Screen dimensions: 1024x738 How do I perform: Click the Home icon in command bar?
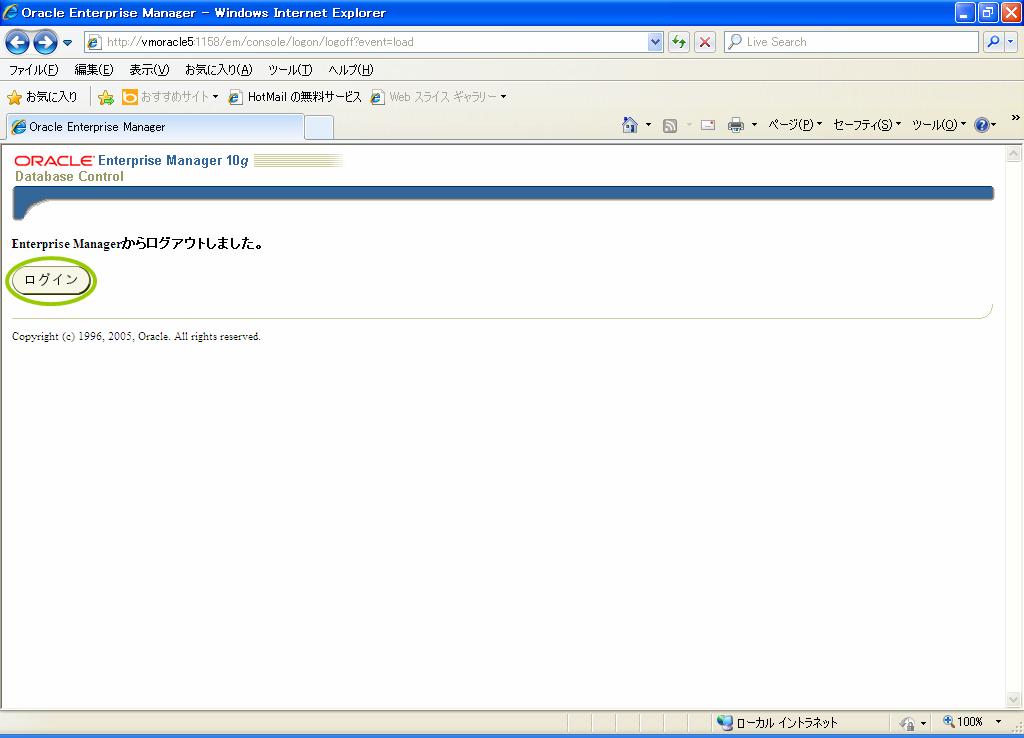tap(630, 125)
